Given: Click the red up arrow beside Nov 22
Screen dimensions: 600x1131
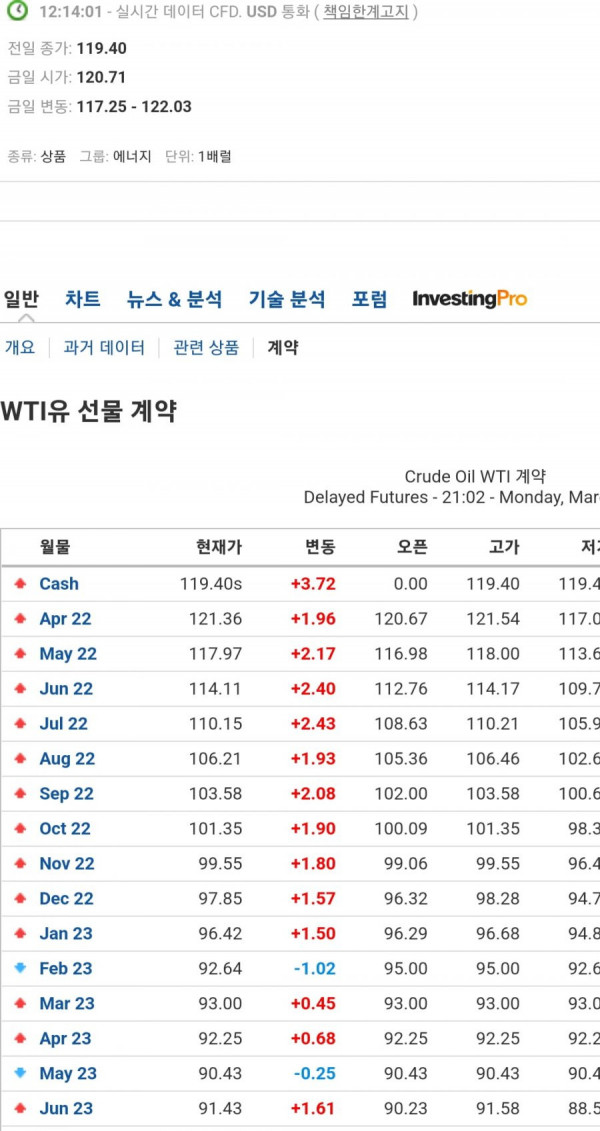Looking at the screenshot, I should [x=20, y=863].
